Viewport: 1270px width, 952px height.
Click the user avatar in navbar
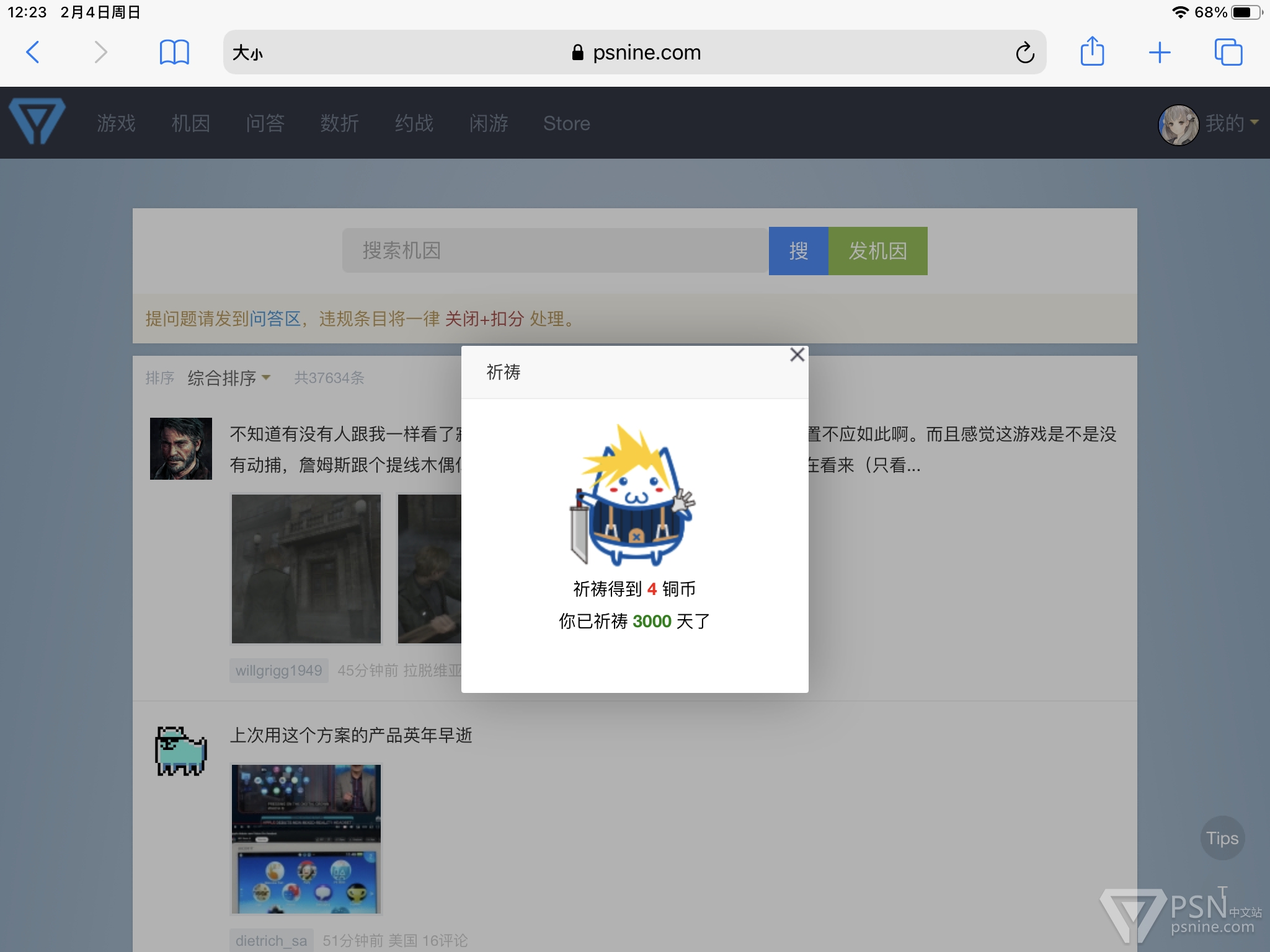coord(1178,125)
